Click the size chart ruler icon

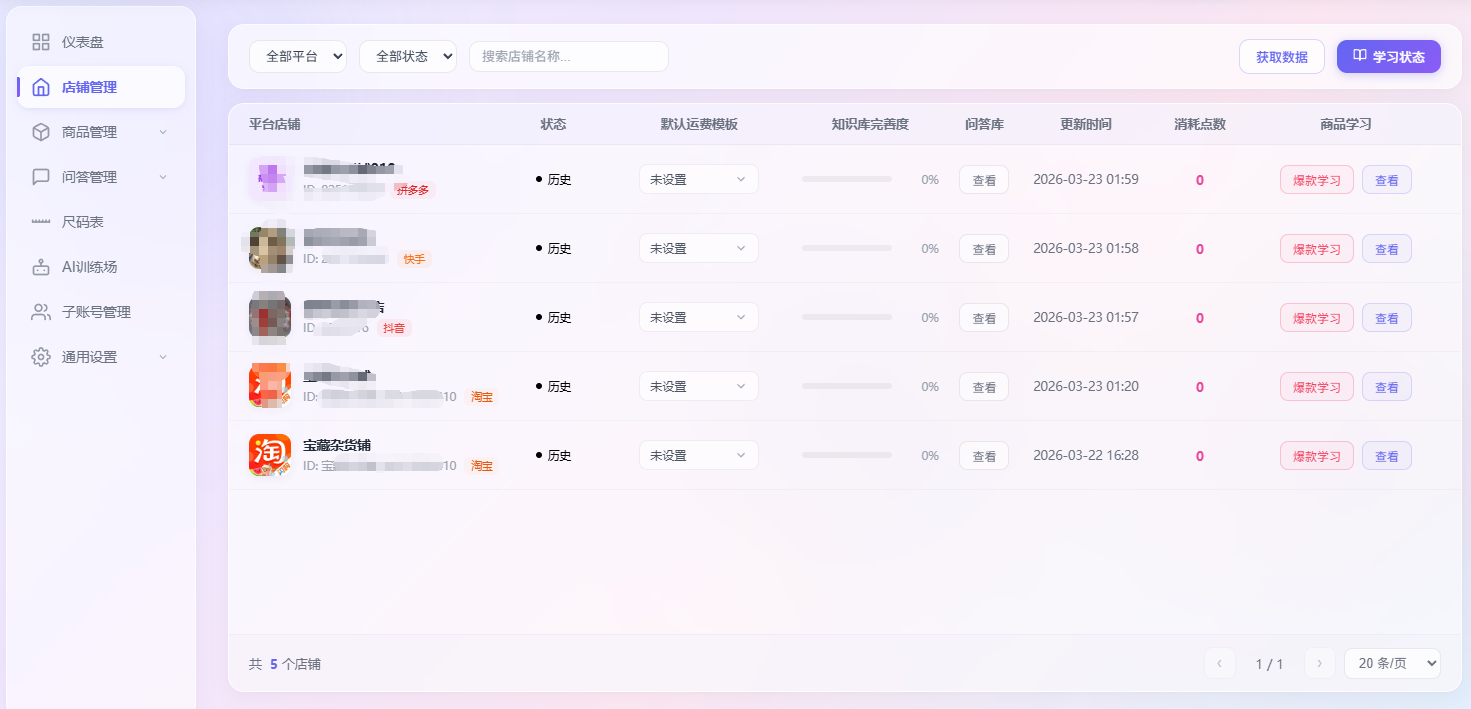[41, 222]
